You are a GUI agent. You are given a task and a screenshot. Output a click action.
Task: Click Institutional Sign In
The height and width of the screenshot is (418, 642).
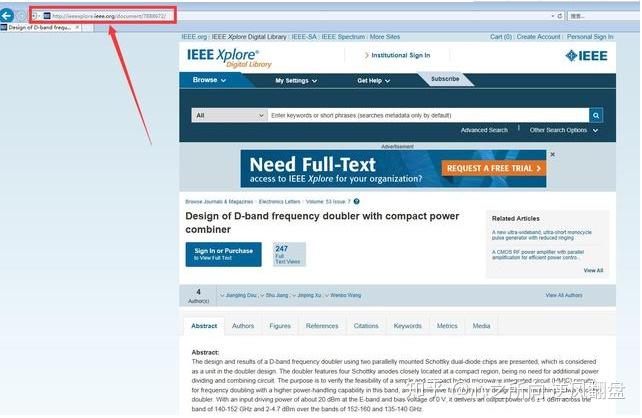point(400,55)
